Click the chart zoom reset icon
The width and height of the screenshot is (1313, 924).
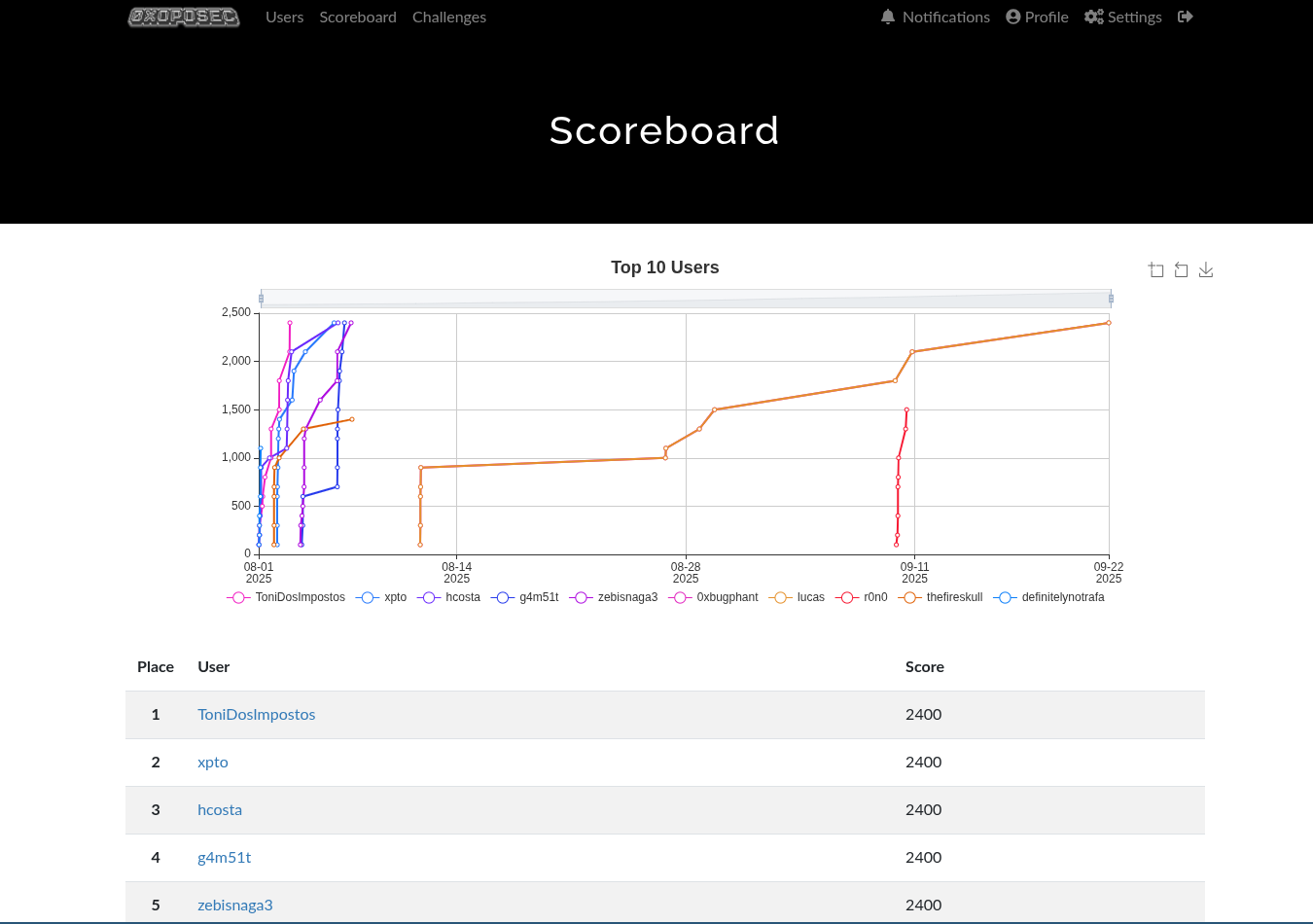coord(1181,270)
